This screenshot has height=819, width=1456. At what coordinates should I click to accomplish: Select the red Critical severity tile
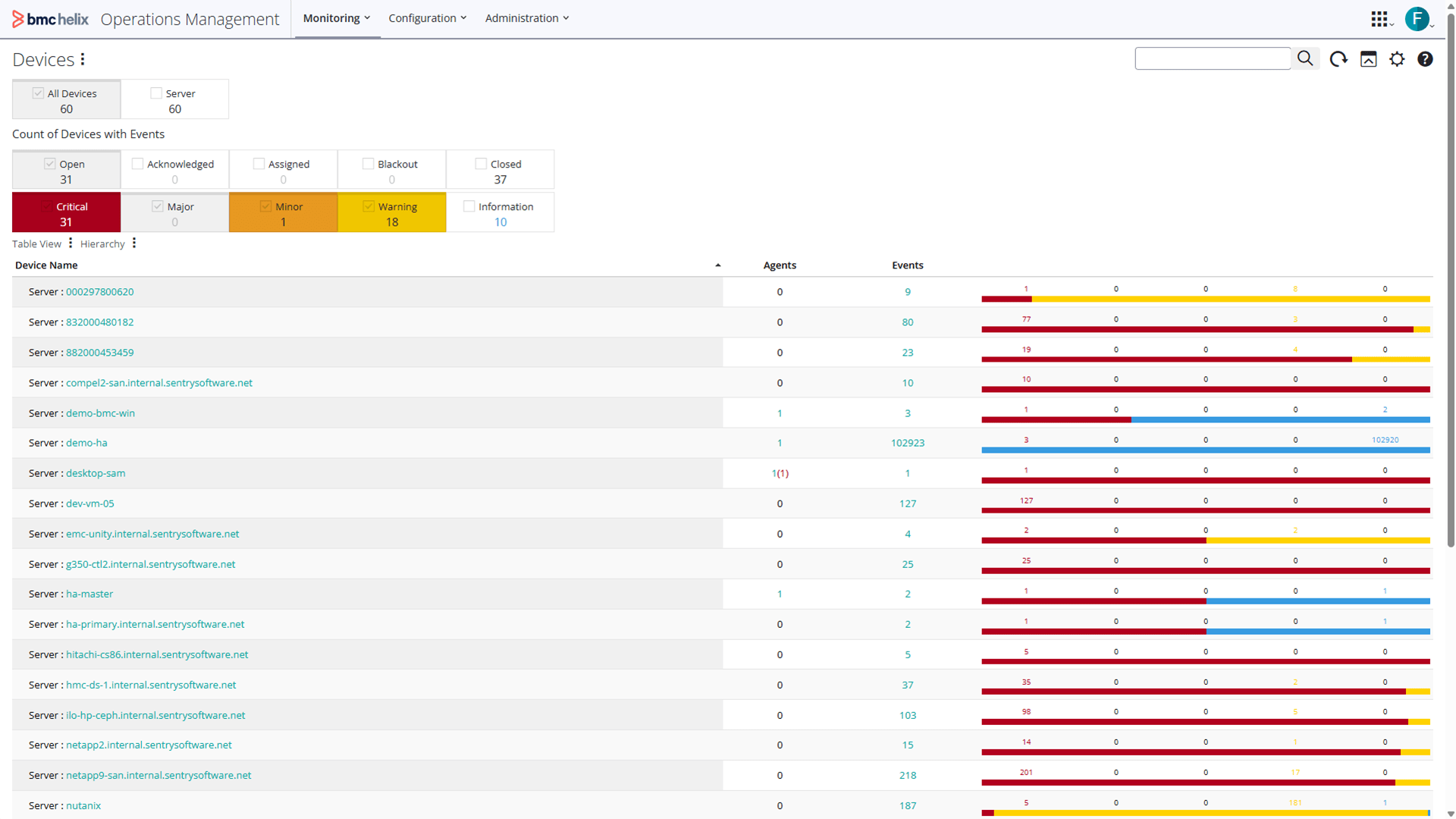pos(66,213)
